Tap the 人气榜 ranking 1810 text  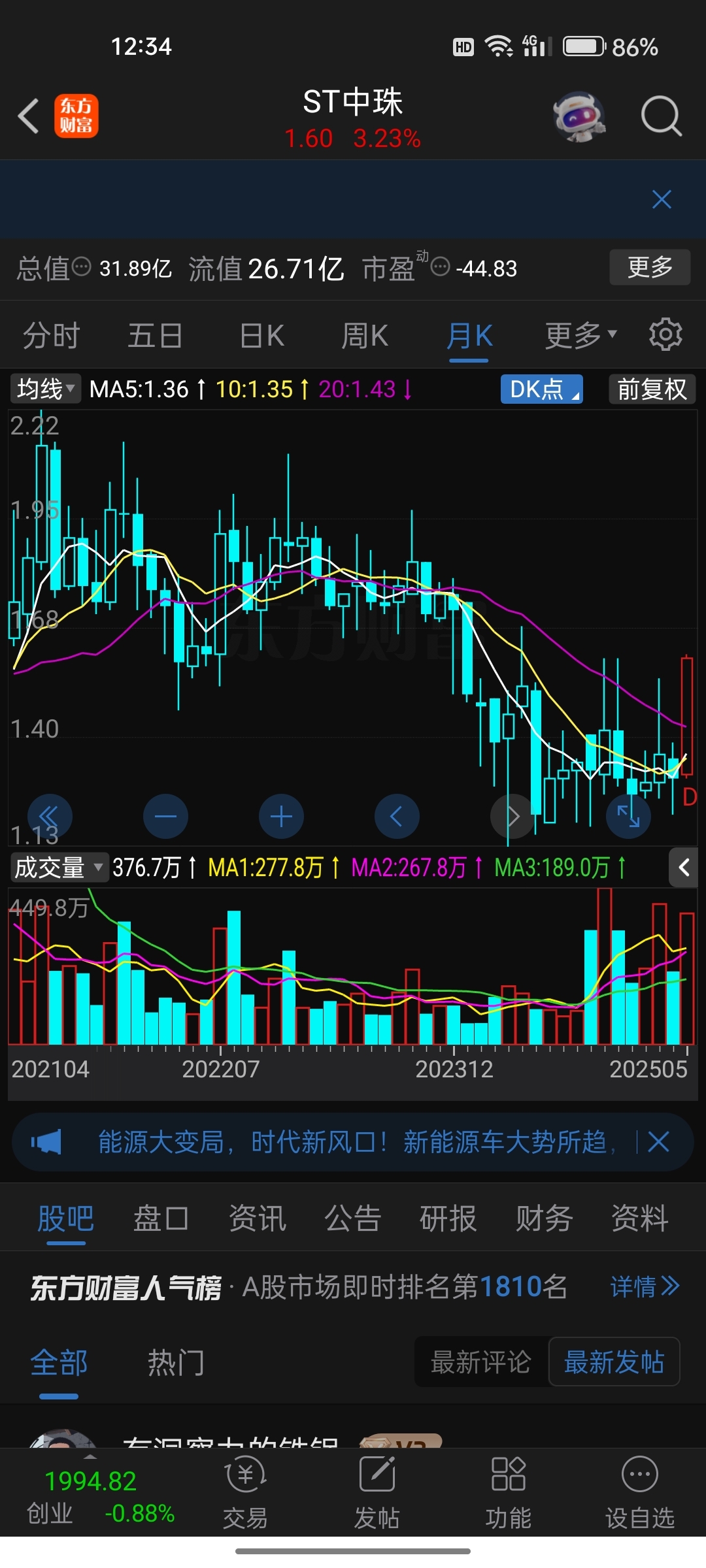pos(405,1287)
